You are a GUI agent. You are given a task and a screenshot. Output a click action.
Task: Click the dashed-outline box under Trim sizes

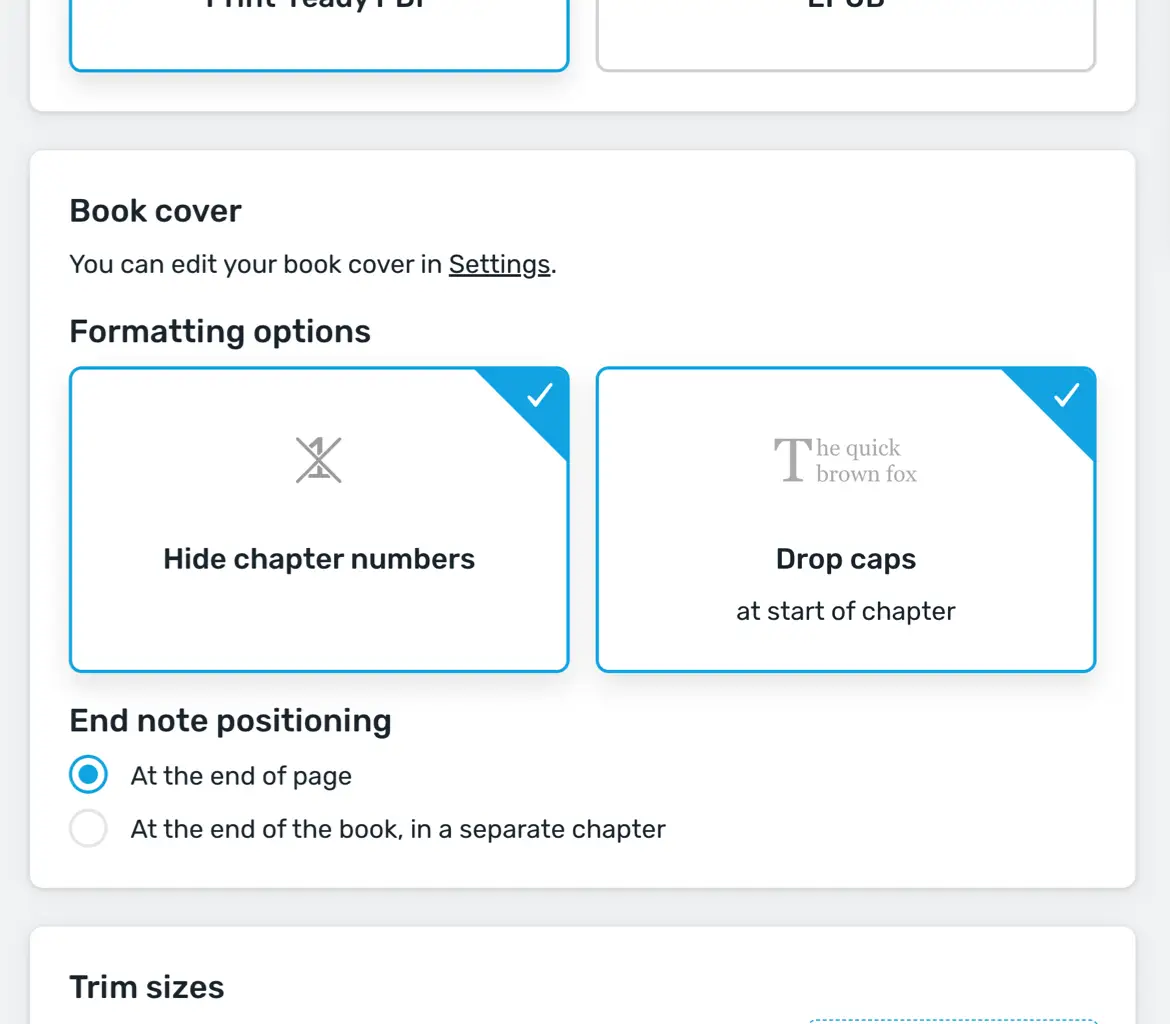point(952,1020)
